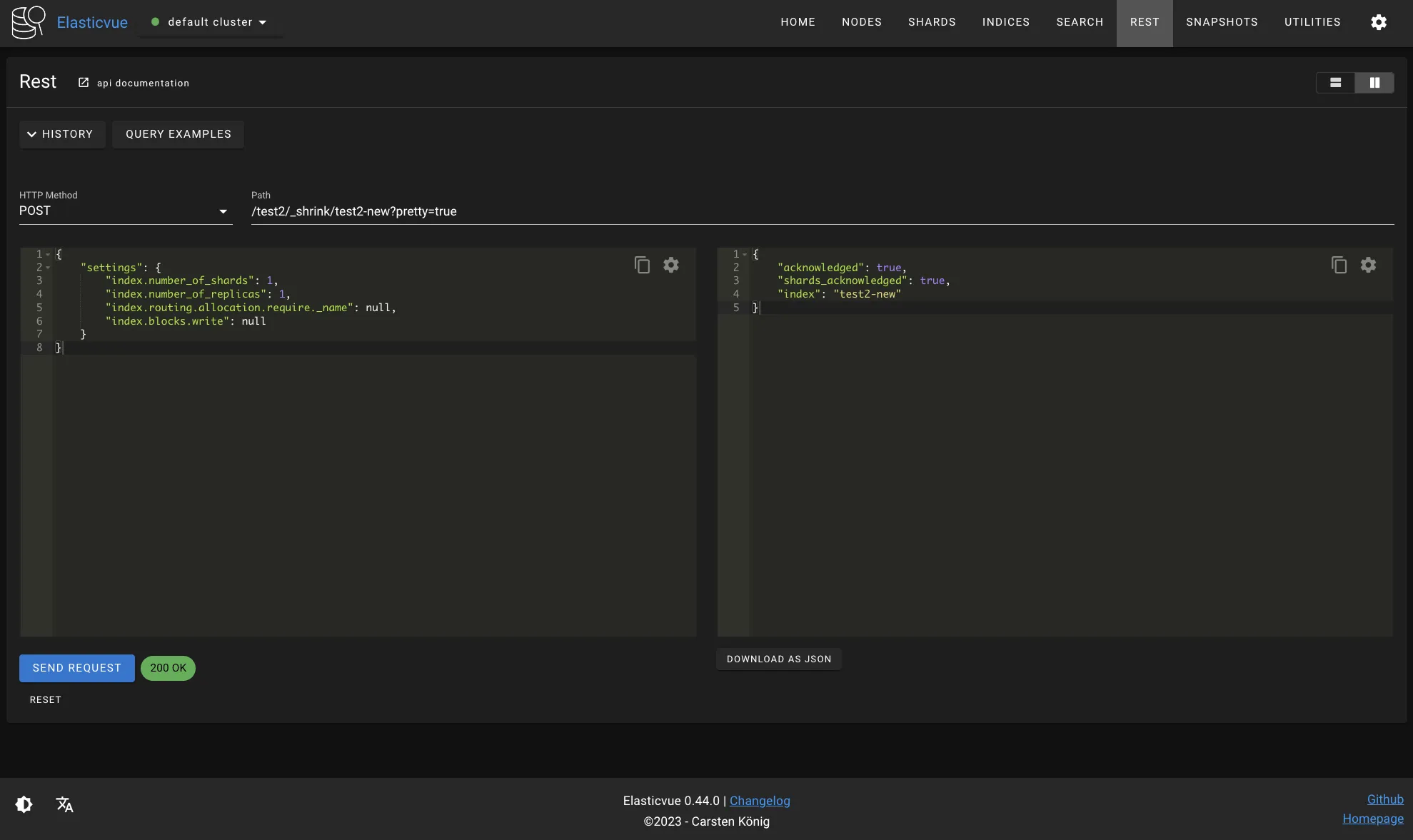
Task: Open settings via top-right gear icon
Action: tap(1378, 22)
